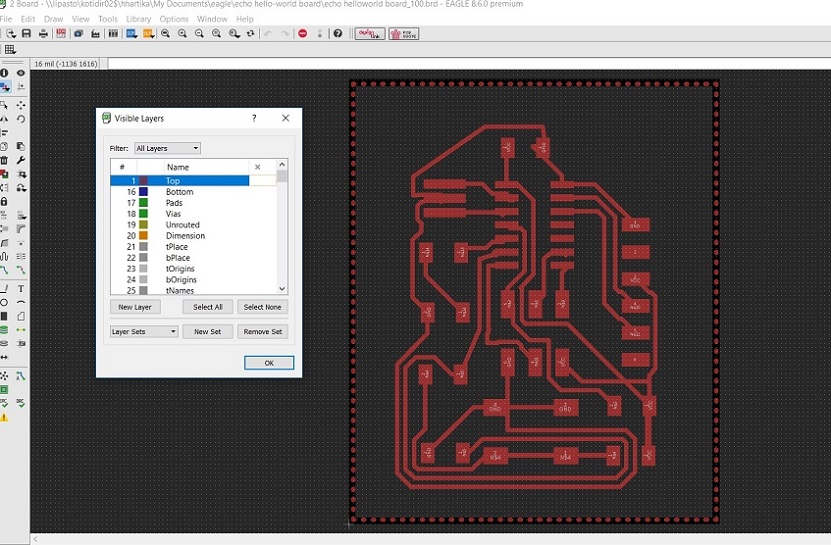Click the Select None button
Viewport: 831px width, 545px height.
click(262, 307)
